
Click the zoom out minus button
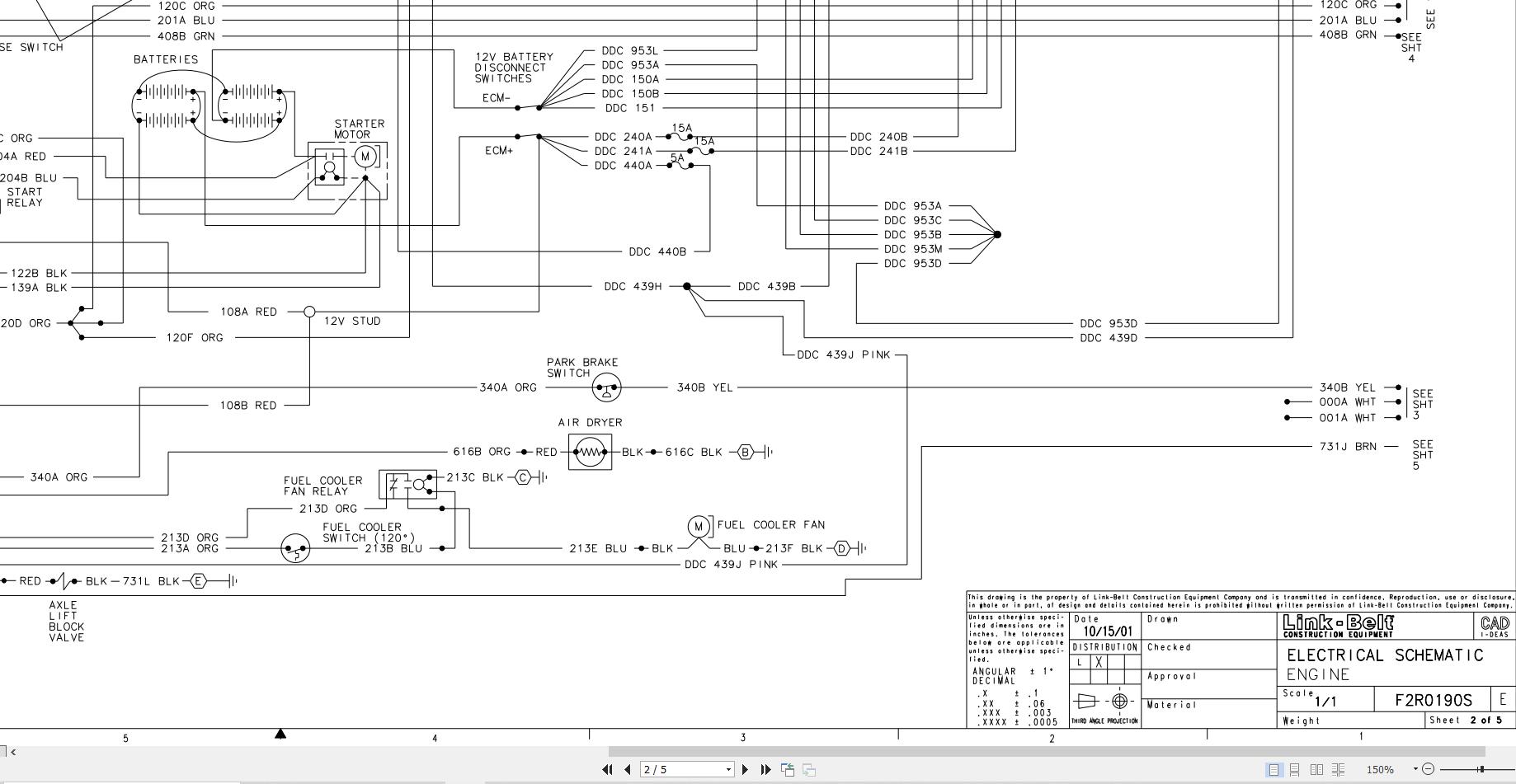(x=1429, y=769)
